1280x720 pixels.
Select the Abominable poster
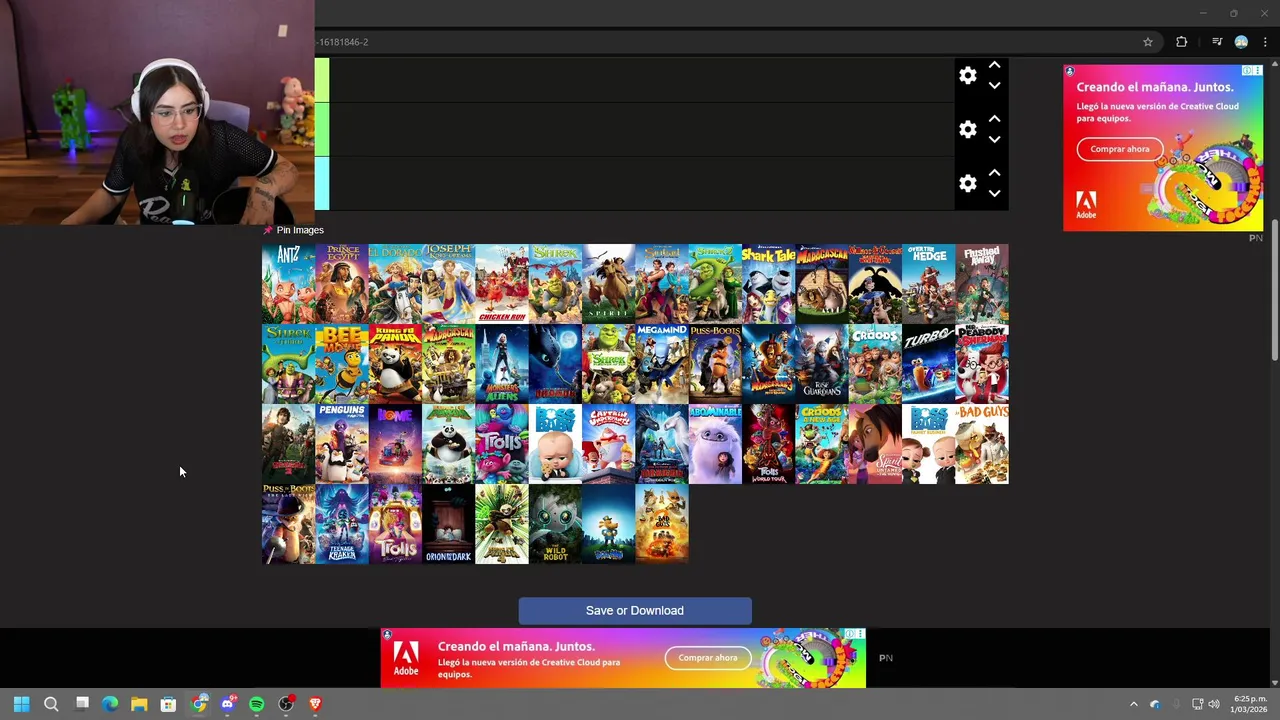715,444
